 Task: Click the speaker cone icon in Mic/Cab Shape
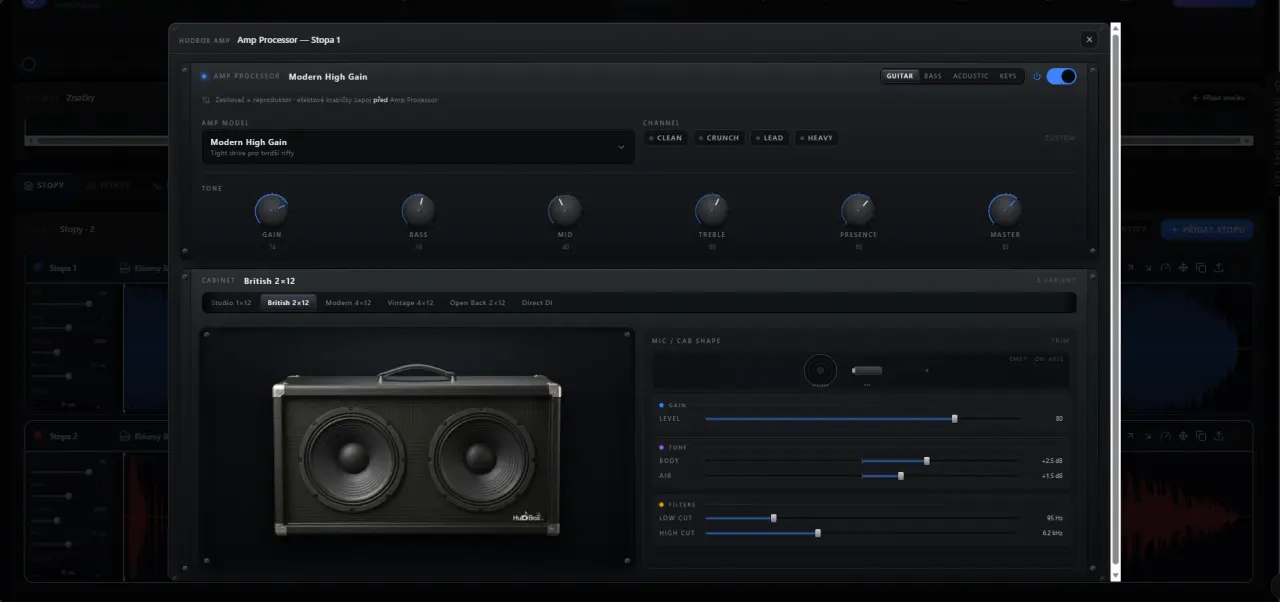click(821, 370)
